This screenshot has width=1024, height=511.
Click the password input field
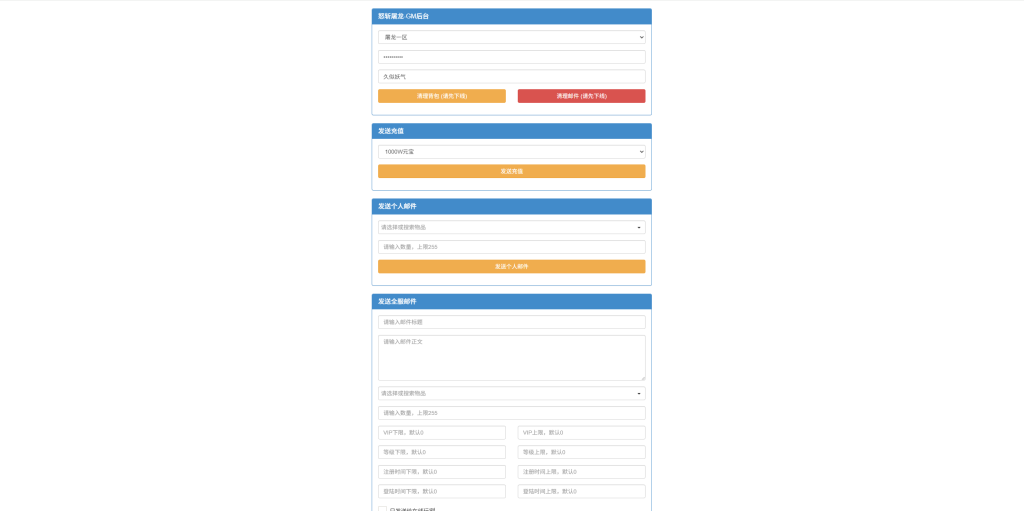511,57
